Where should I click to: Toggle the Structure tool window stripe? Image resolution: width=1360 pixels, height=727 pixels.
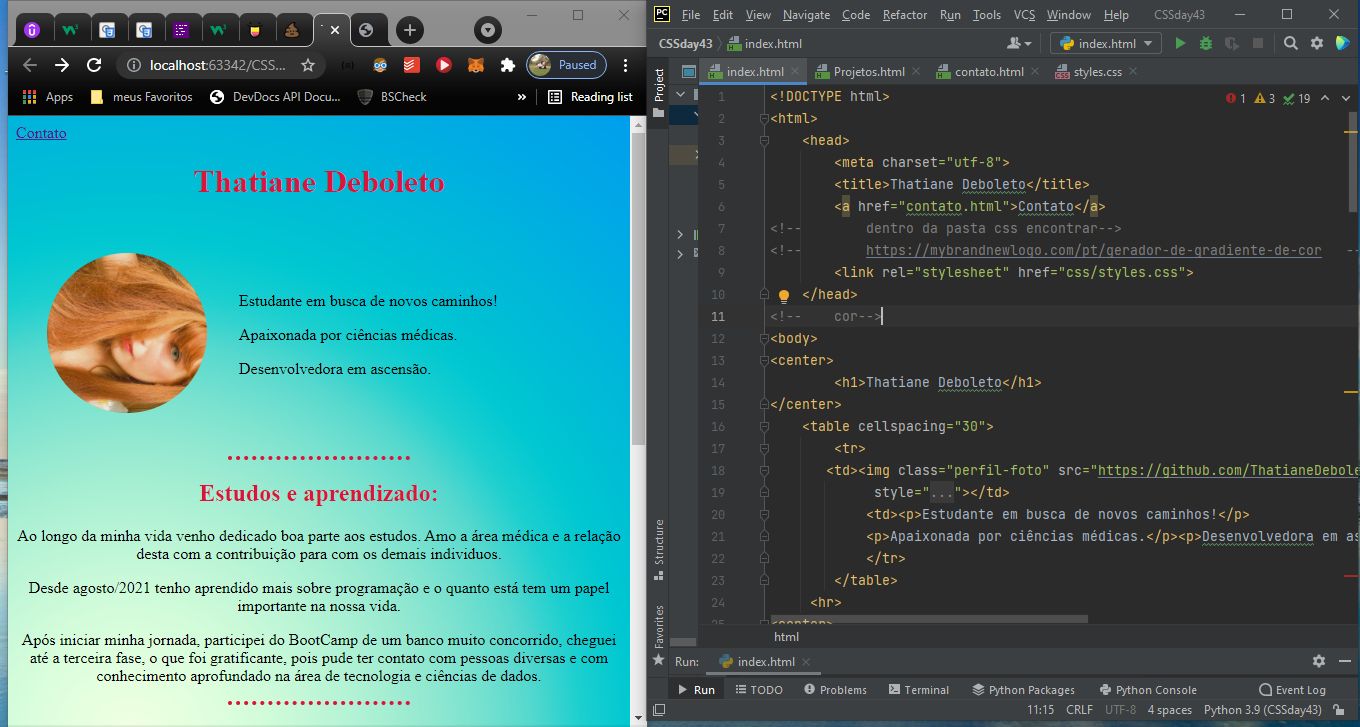tap(658, 543)
